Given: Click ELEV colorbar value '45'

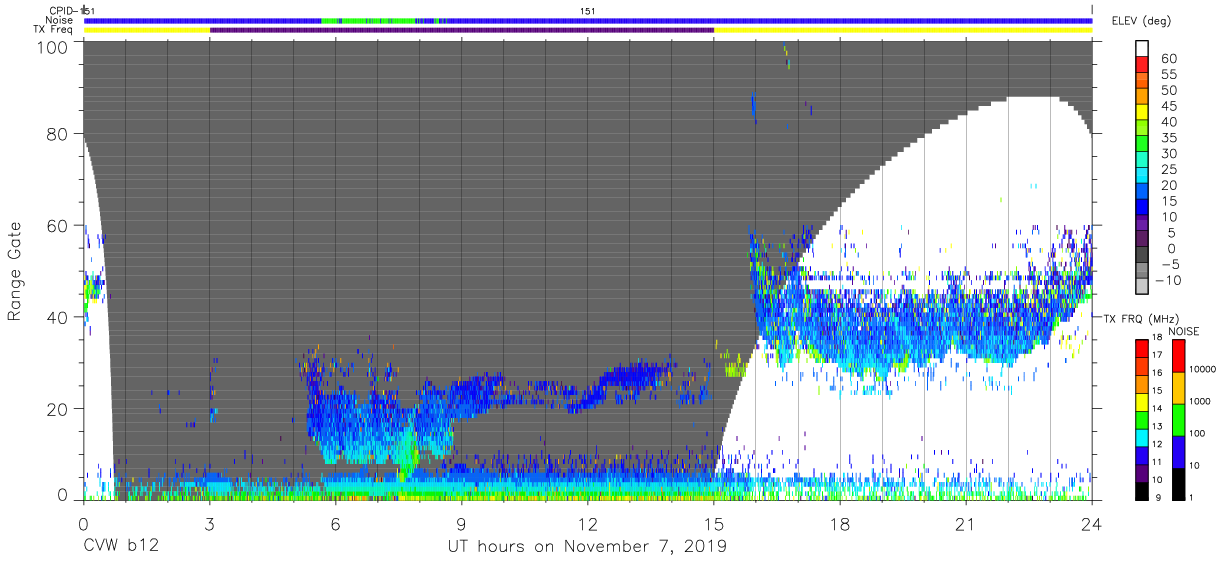Looking at the screenshot, I should click(1169, 106).
